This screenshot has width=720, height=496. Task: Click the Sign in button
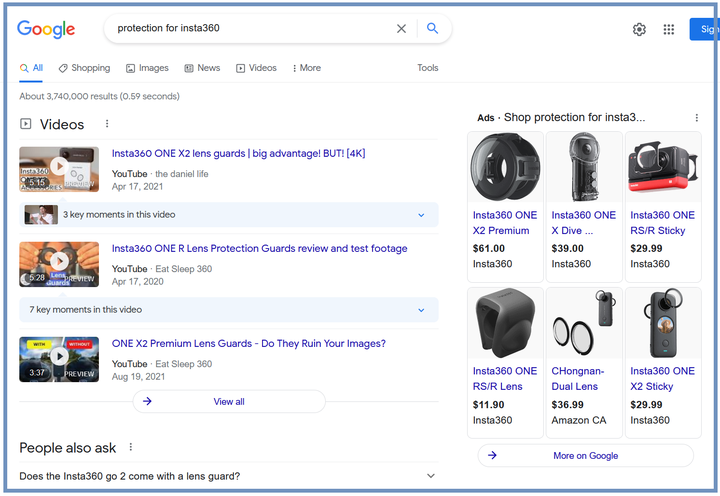703,29
